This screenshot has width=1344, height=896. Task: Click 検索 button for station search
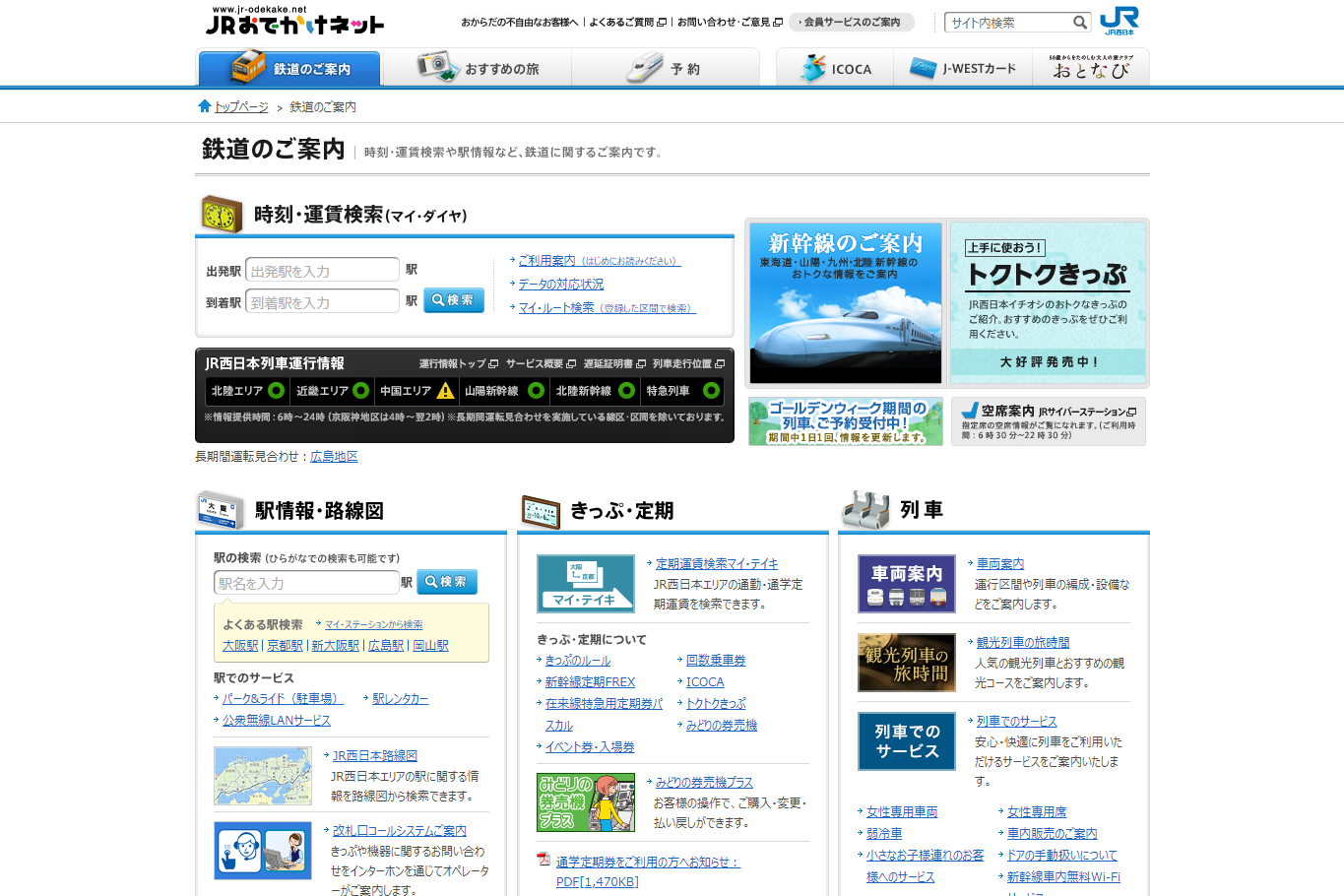447,582
